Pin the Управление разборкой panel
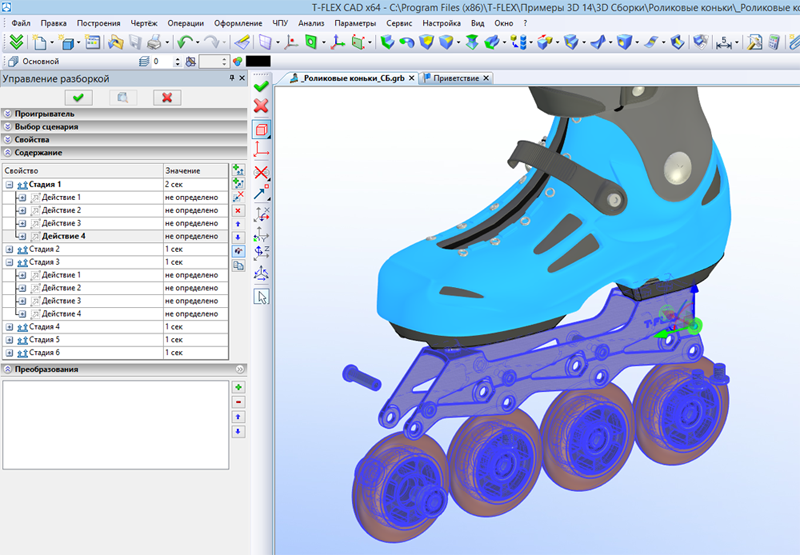Viewport: 800px width, 555px height. (x=231, y=78)
